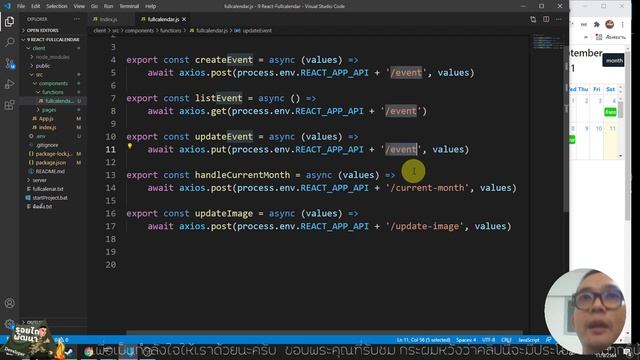Click the lightbulb code action on line 11

click(130, 146)
